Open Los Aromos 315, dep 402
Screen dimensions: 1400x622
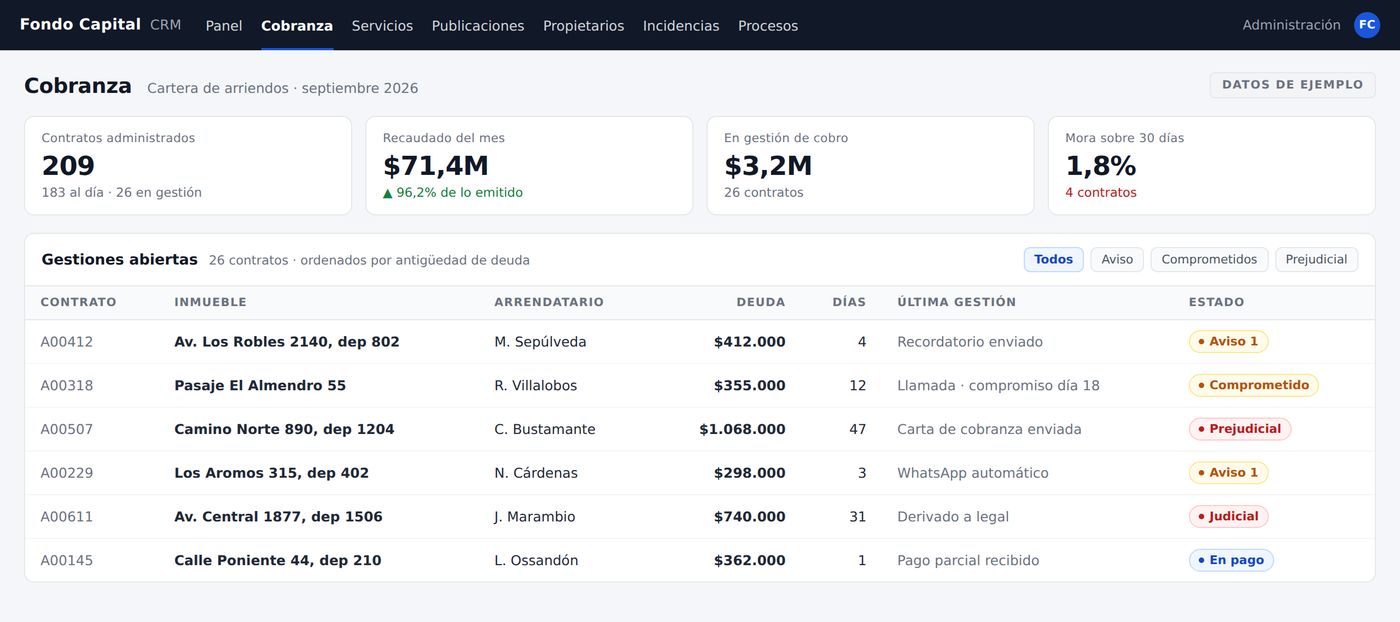[271, 473]
